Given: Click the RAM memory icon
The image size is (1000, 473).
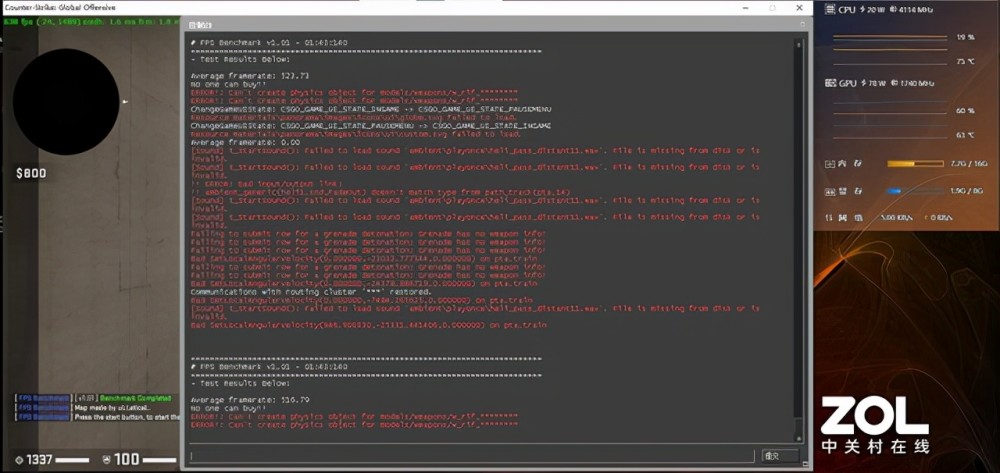Looking at the screenshot, I should tap(830, 164).
